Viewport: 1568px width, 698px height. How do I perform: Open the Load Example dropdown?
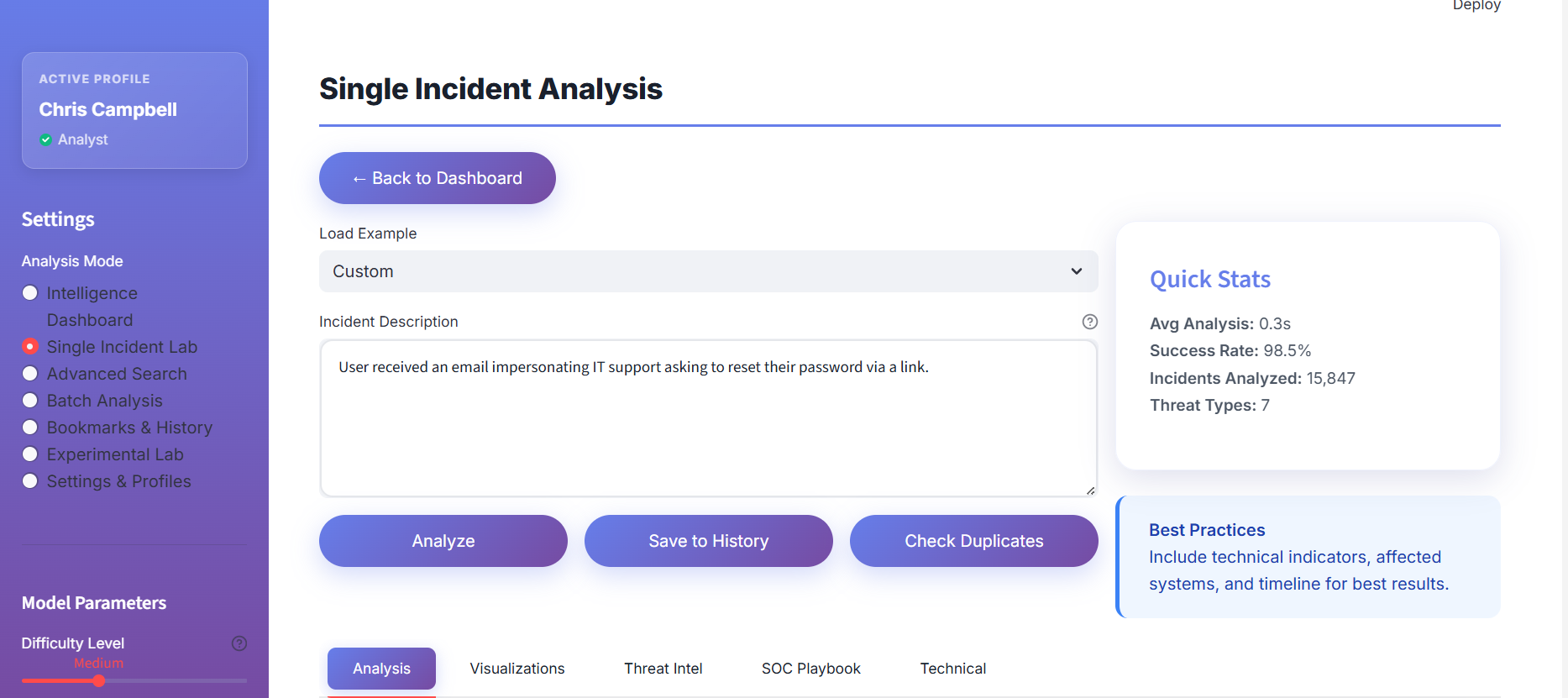click(708, 271)
